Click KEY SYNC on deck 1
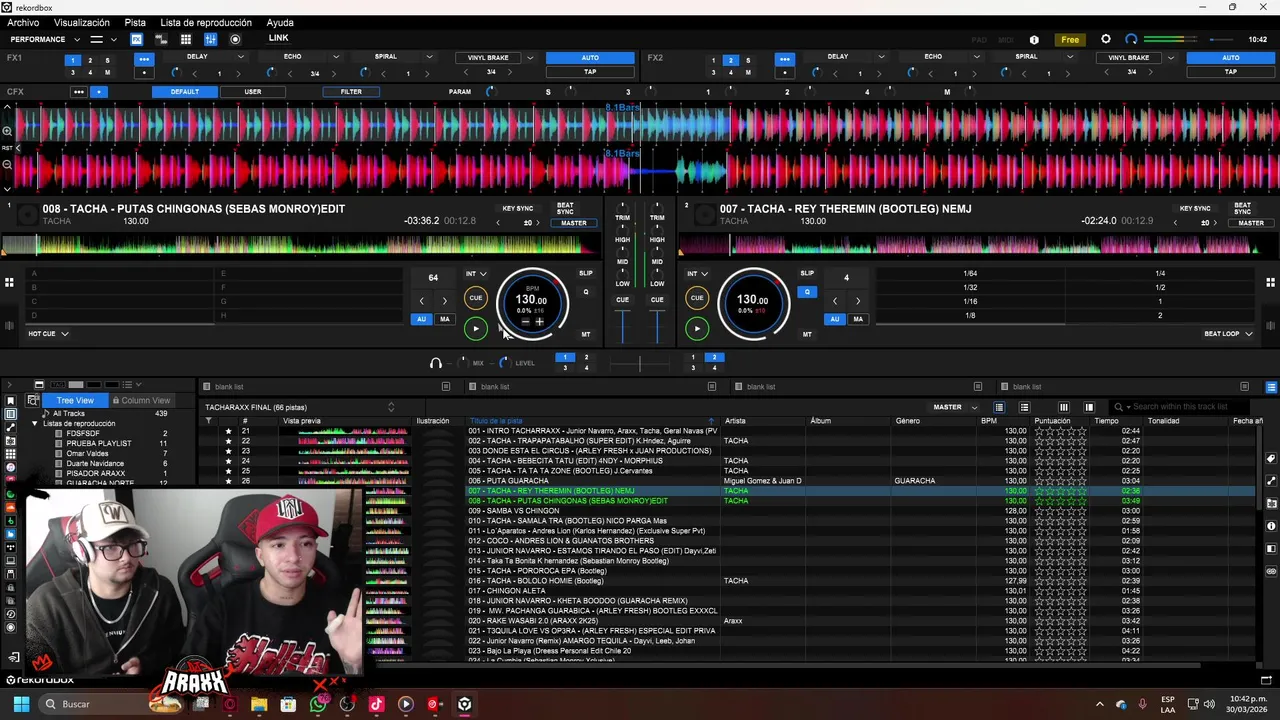This screenshot has height=720, width=1280. tap(518, 208)
